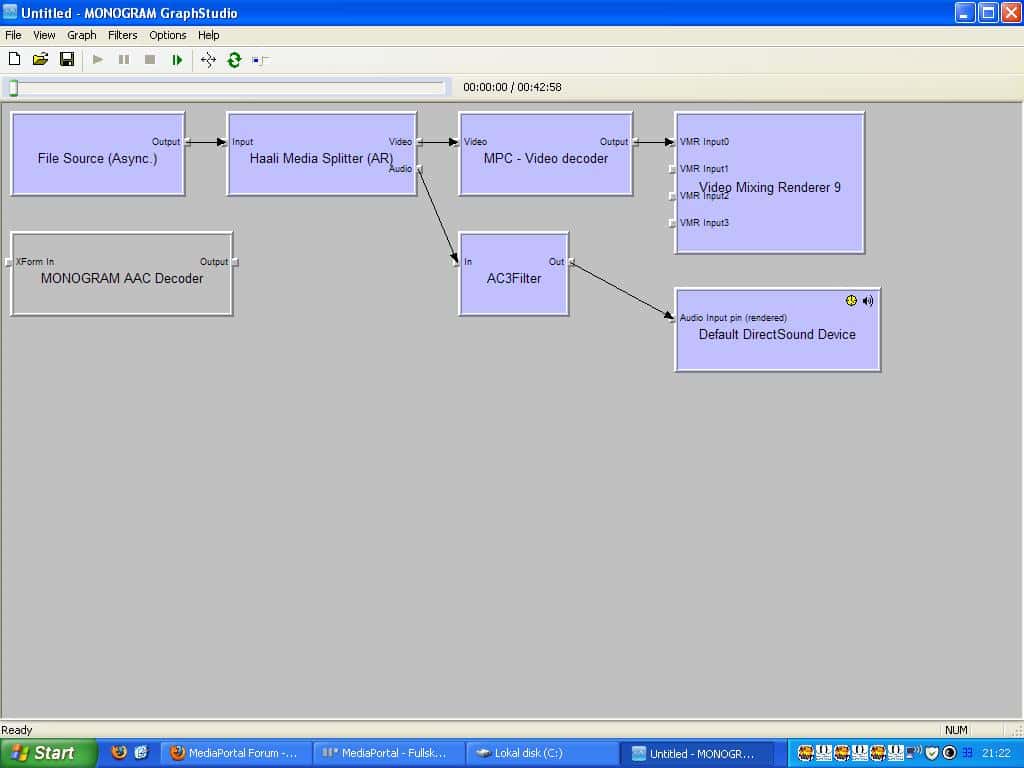
Task: Click AC3Filter's Out pin
Action: click(x=571, y=262)
